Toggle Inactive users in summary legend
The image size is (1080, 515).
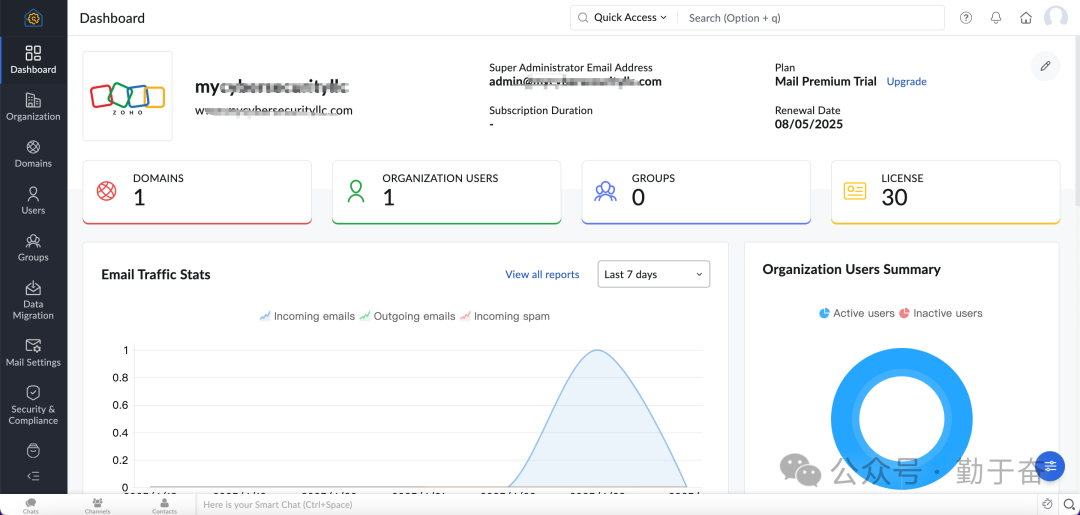[x=940, y=313]
